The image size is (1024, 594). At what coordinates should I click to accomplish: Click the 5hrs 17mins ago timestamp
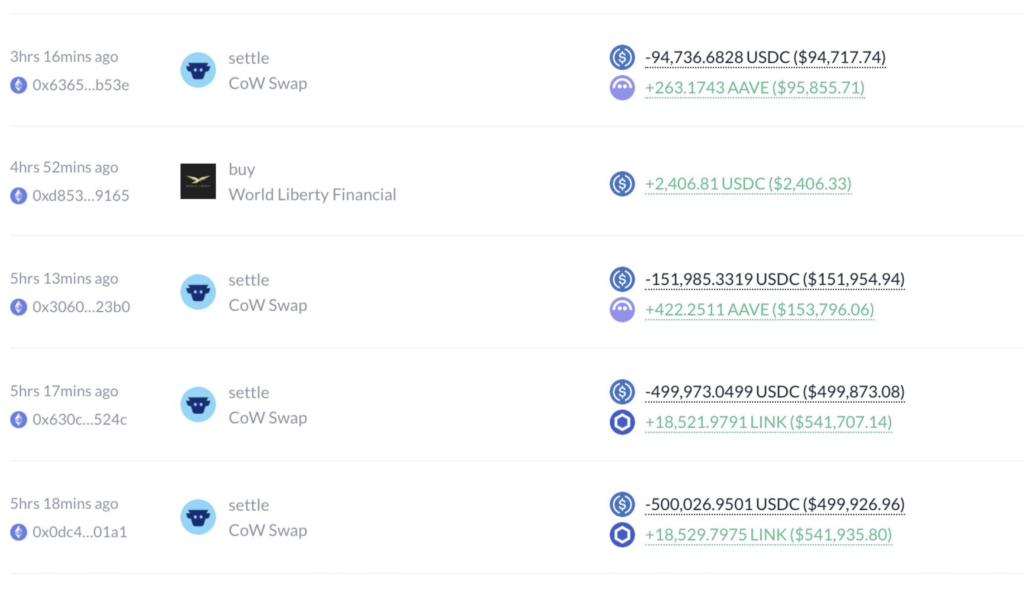(64, 392)
